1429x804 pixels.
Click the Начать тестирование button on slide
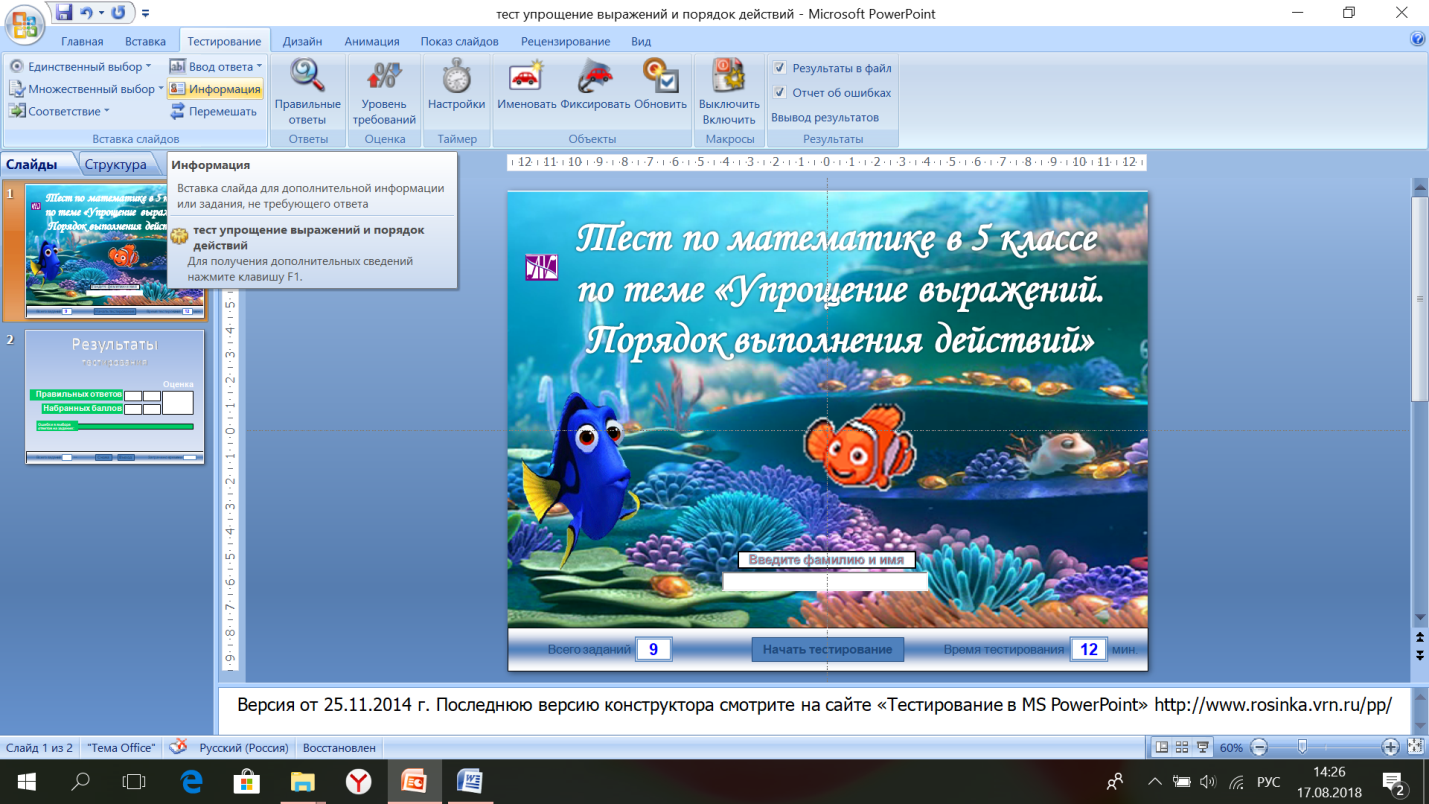coord(827,649)
